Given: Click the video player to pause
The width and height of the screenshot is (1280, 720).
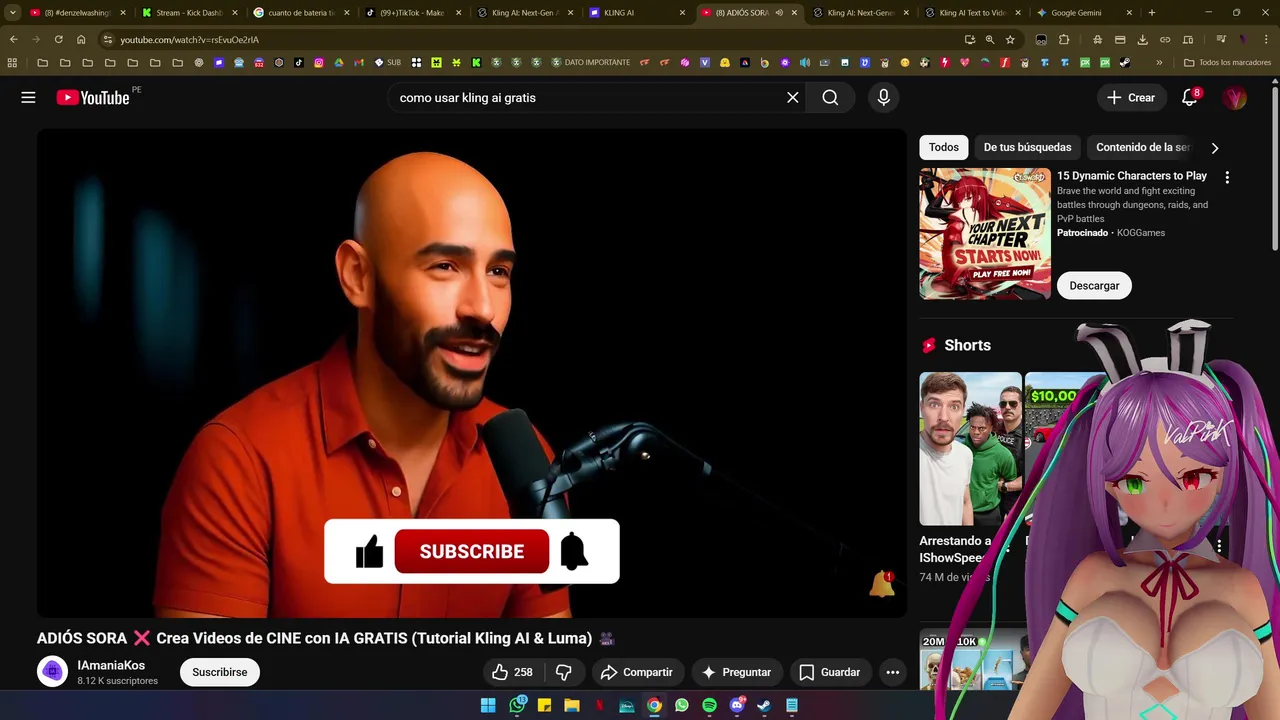Looking at the screenshot, I should (472, 372).
